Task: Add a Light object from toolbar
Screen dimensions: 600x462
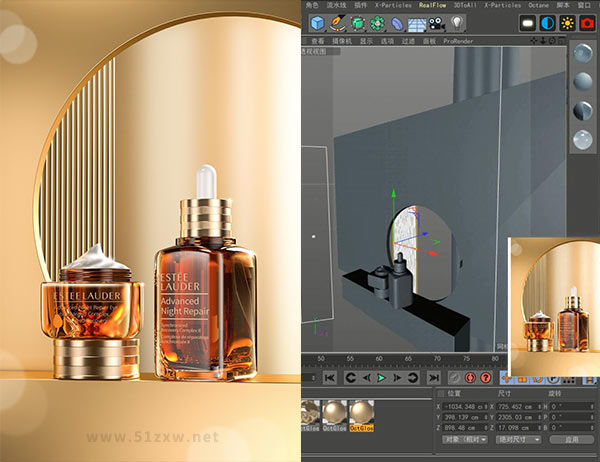Action: point(457,23)
